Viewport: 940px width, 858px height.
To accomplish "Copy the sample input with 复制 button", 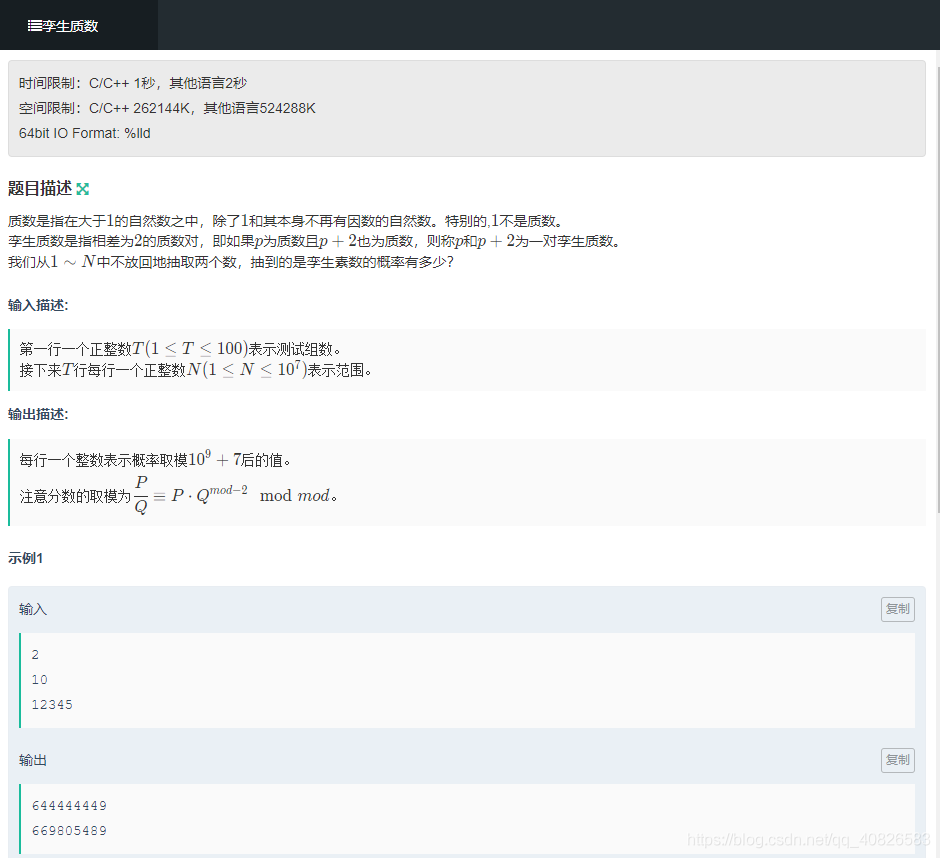I will tap(897, 609).
